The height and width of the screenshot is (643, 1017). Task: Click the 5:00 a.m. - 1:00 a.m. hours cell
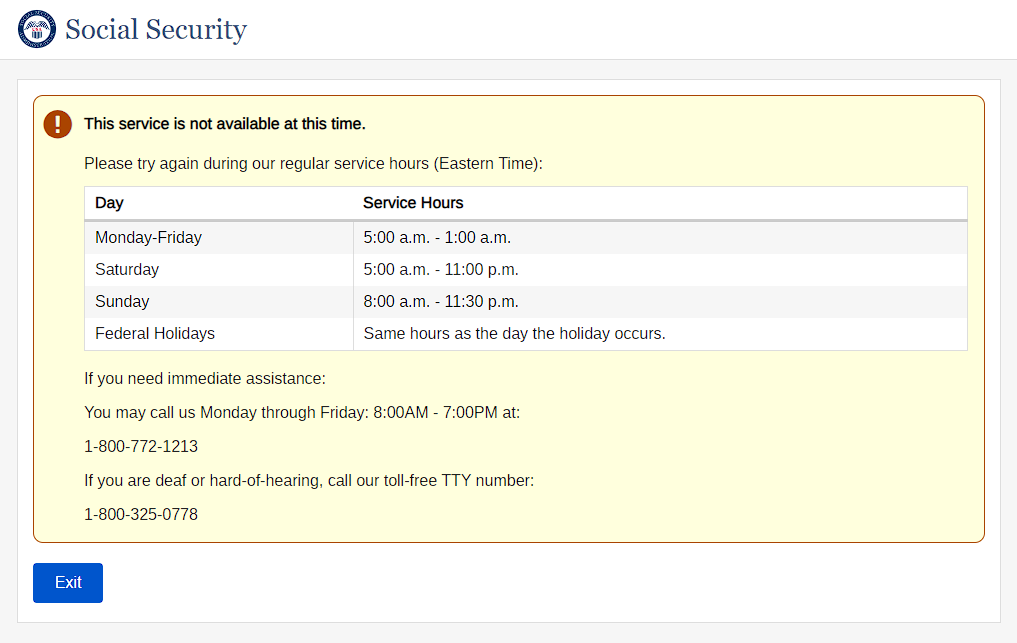437,238
